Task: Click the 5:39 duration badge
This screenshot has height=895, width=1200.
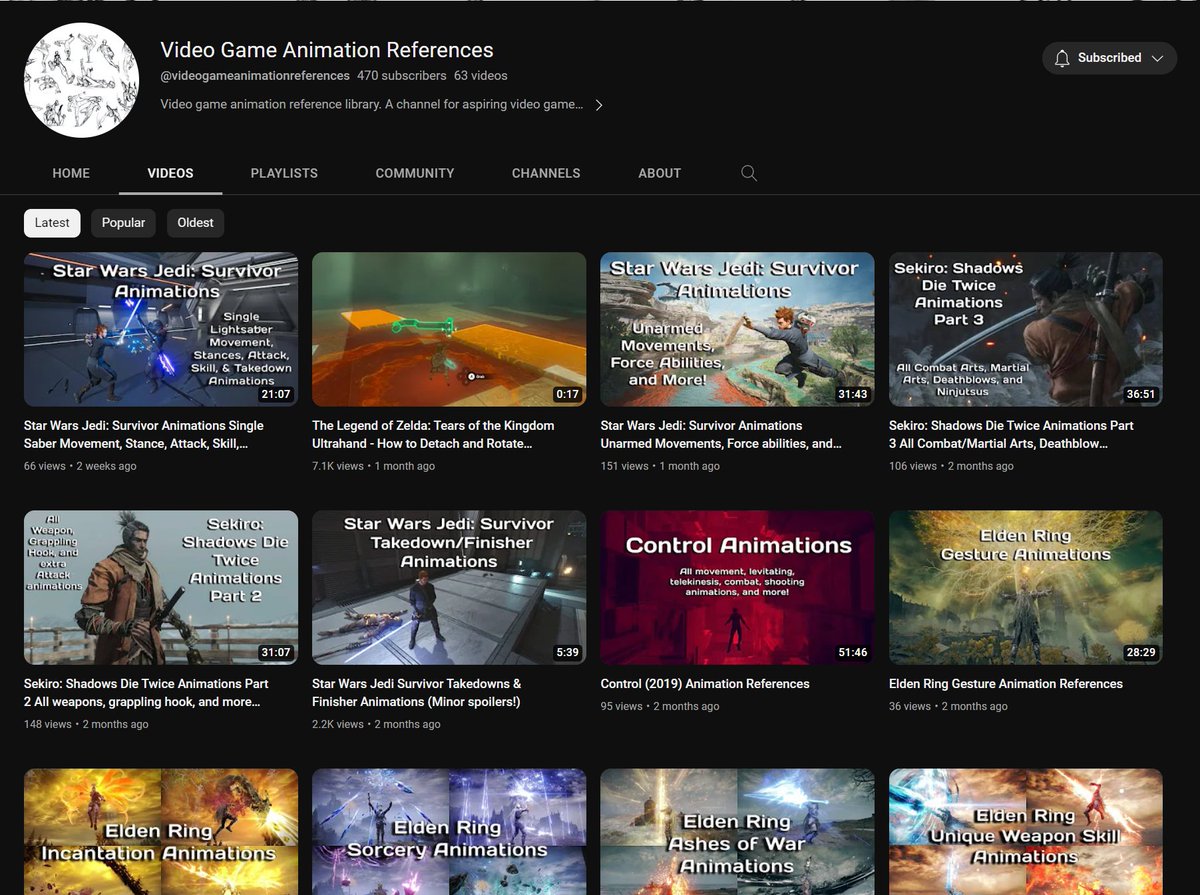Action: tap(567, 653)
